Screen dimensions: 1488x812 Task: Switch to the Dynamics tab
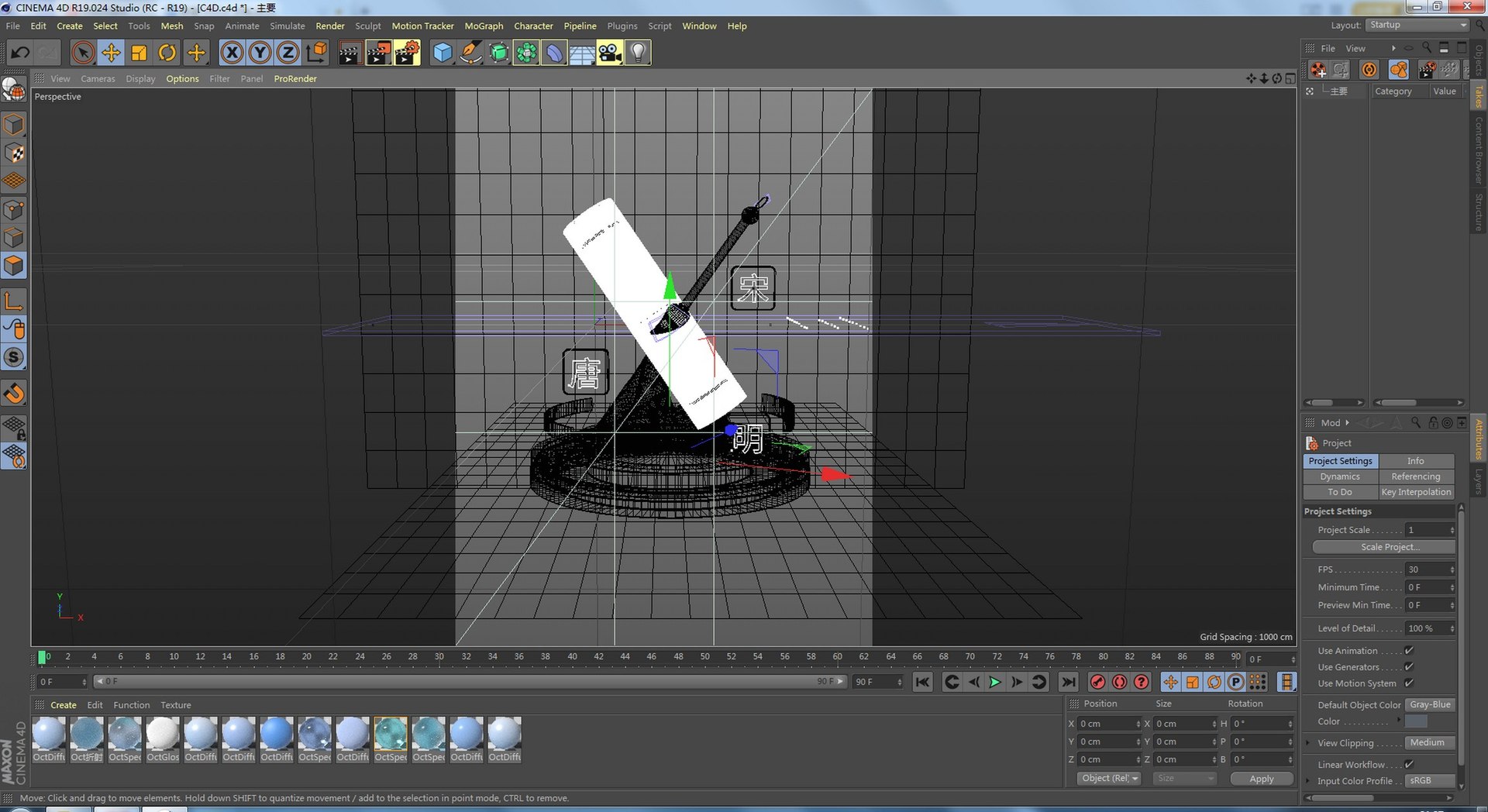pyautogui.click(x=1340, y=477)
